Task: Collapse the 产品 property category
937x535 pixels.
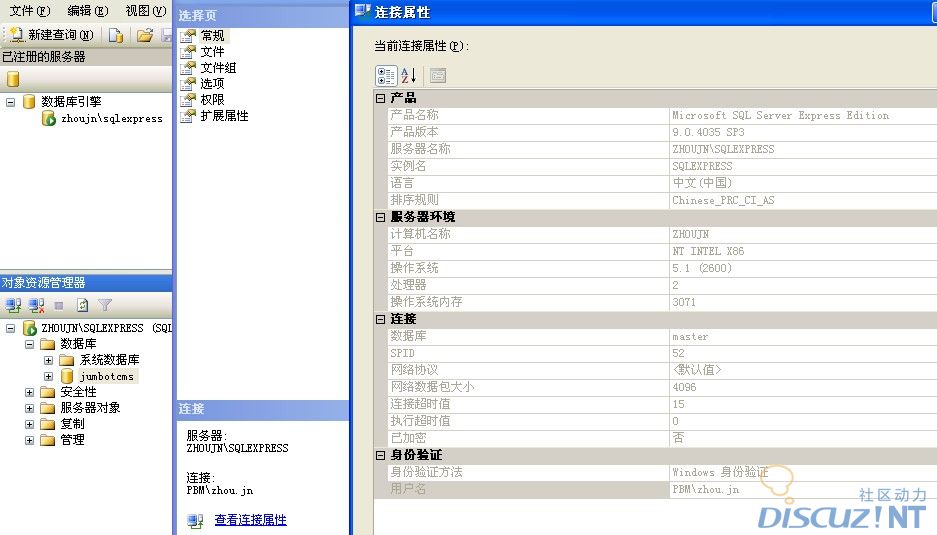Action: 380,98
